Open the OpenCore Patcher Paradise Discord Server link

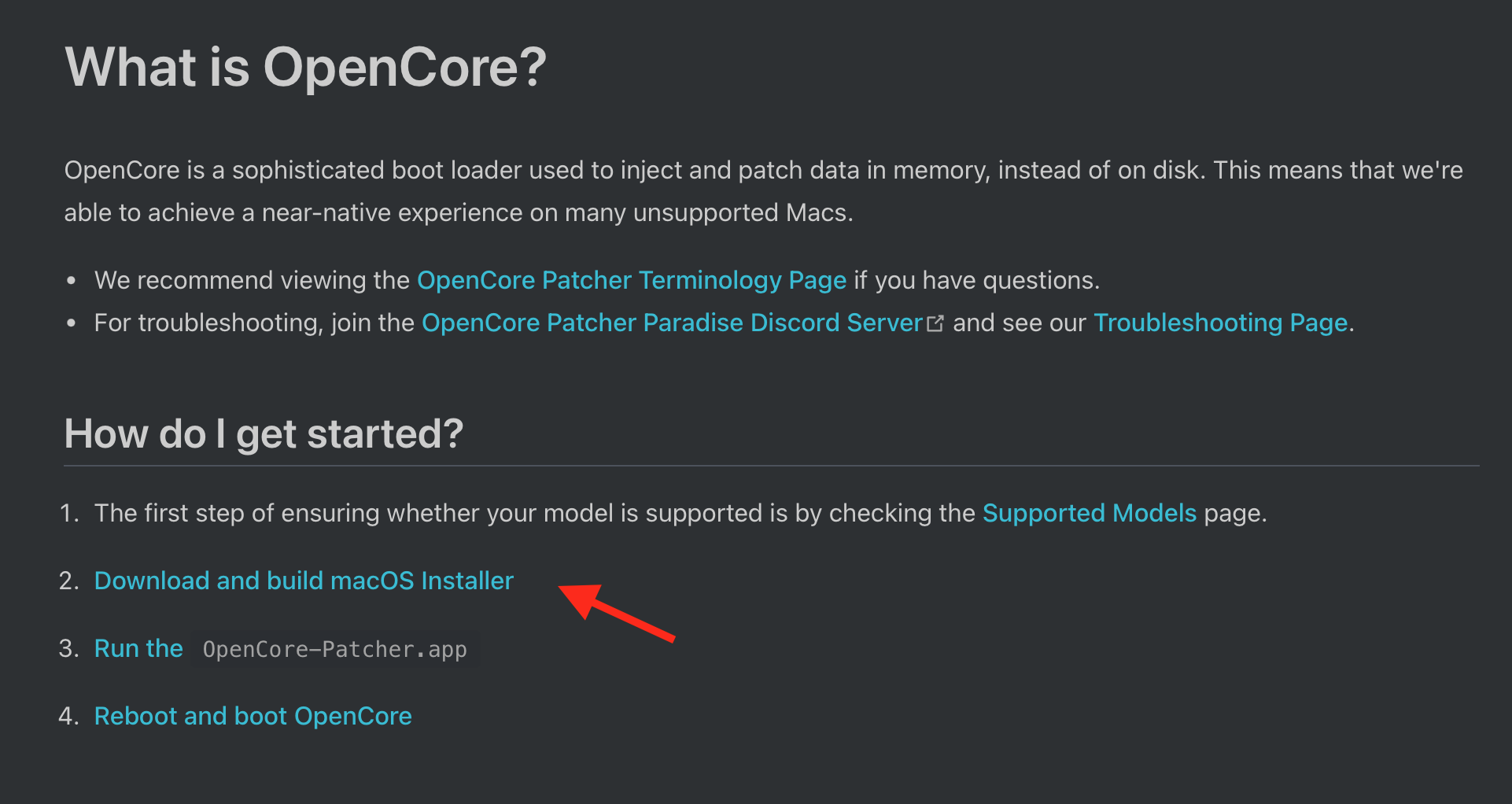672,323
